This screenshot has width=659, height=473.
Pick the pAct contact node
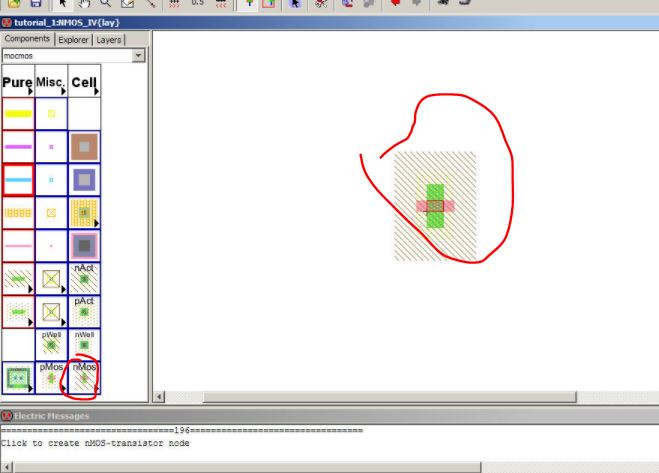click(84, 312)
